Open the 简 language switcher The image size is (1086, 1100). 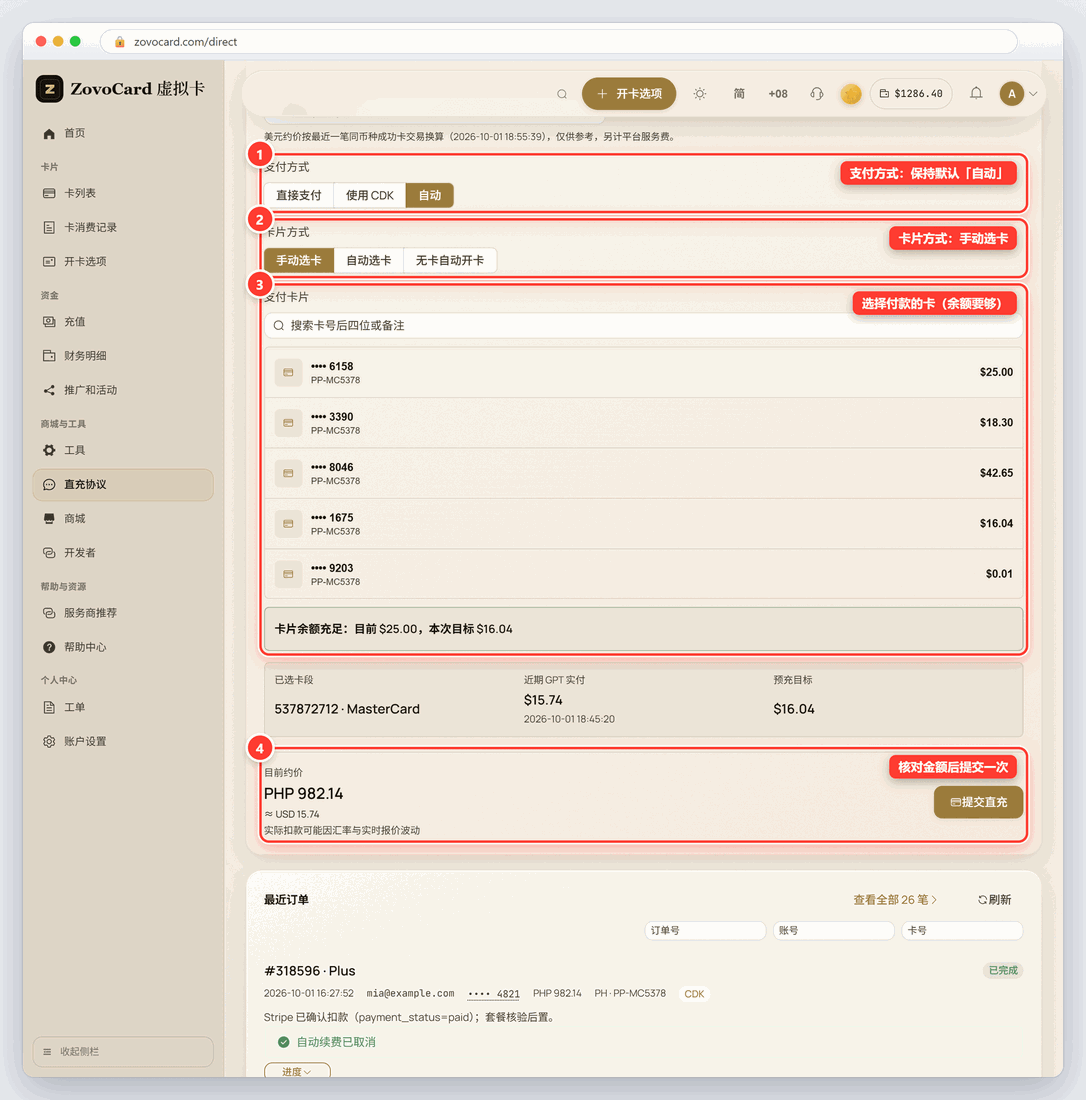(x=739, y=94)
